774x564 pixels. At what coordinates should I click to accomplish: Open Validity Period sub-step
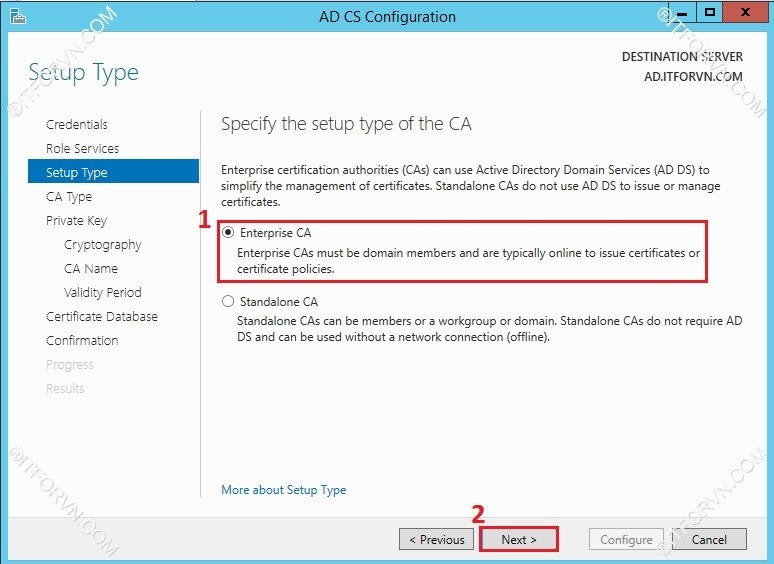pos(102,293)
